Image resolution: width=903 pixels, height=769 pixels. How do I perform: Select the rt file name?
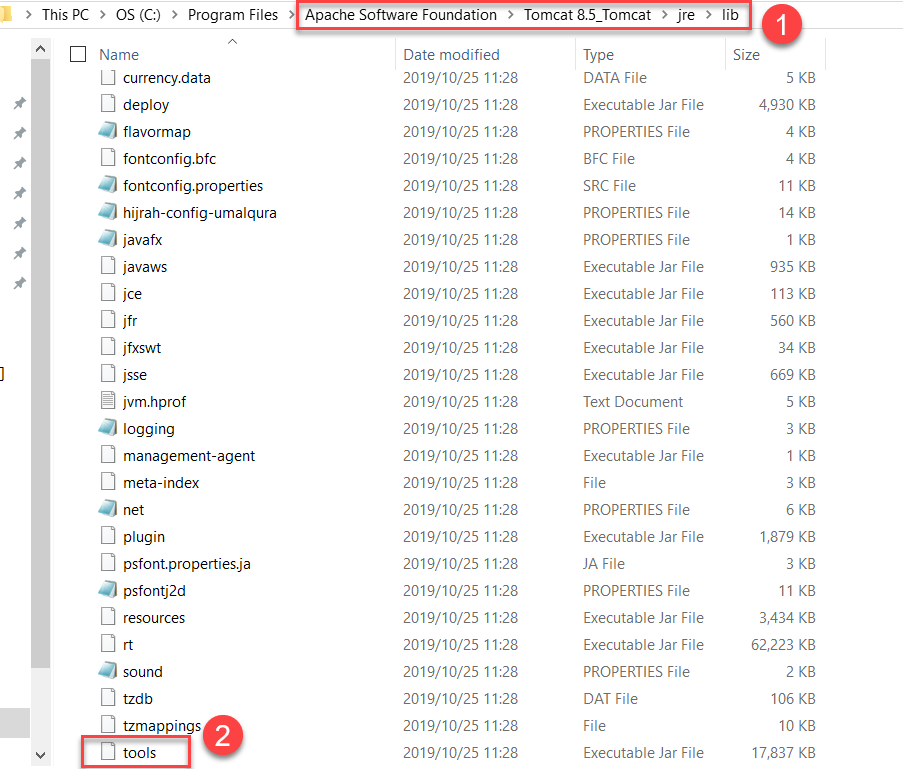point(128,644)
